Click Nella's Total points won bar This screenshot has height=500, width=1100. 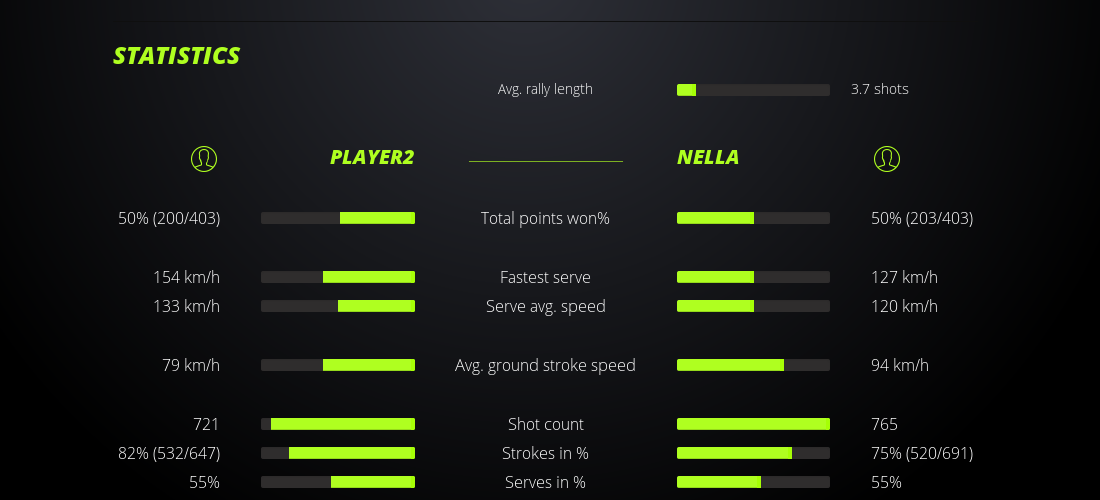tap(753, 218)
